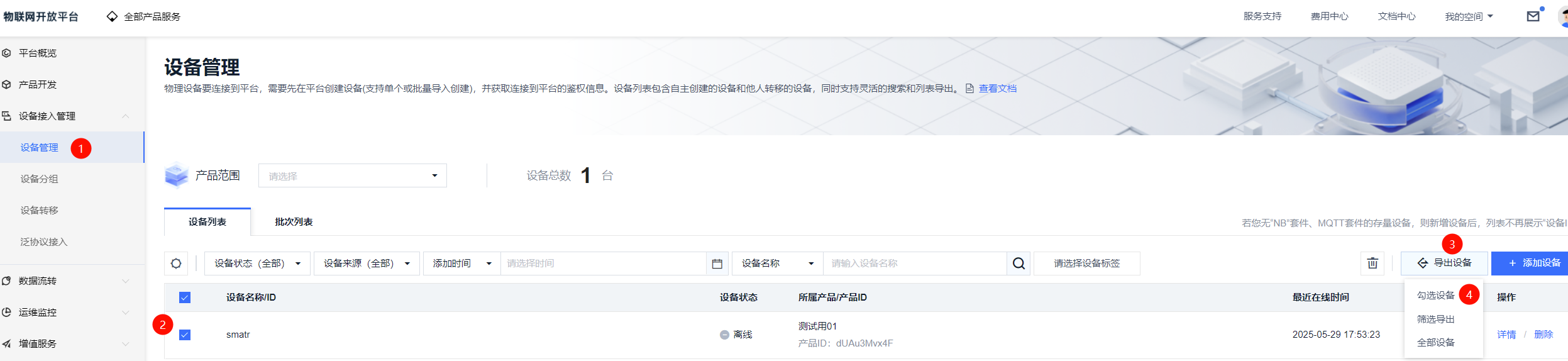The image size is (1568, 361).
Task: Click the device name smatr
Action: (x=238, y=335)
